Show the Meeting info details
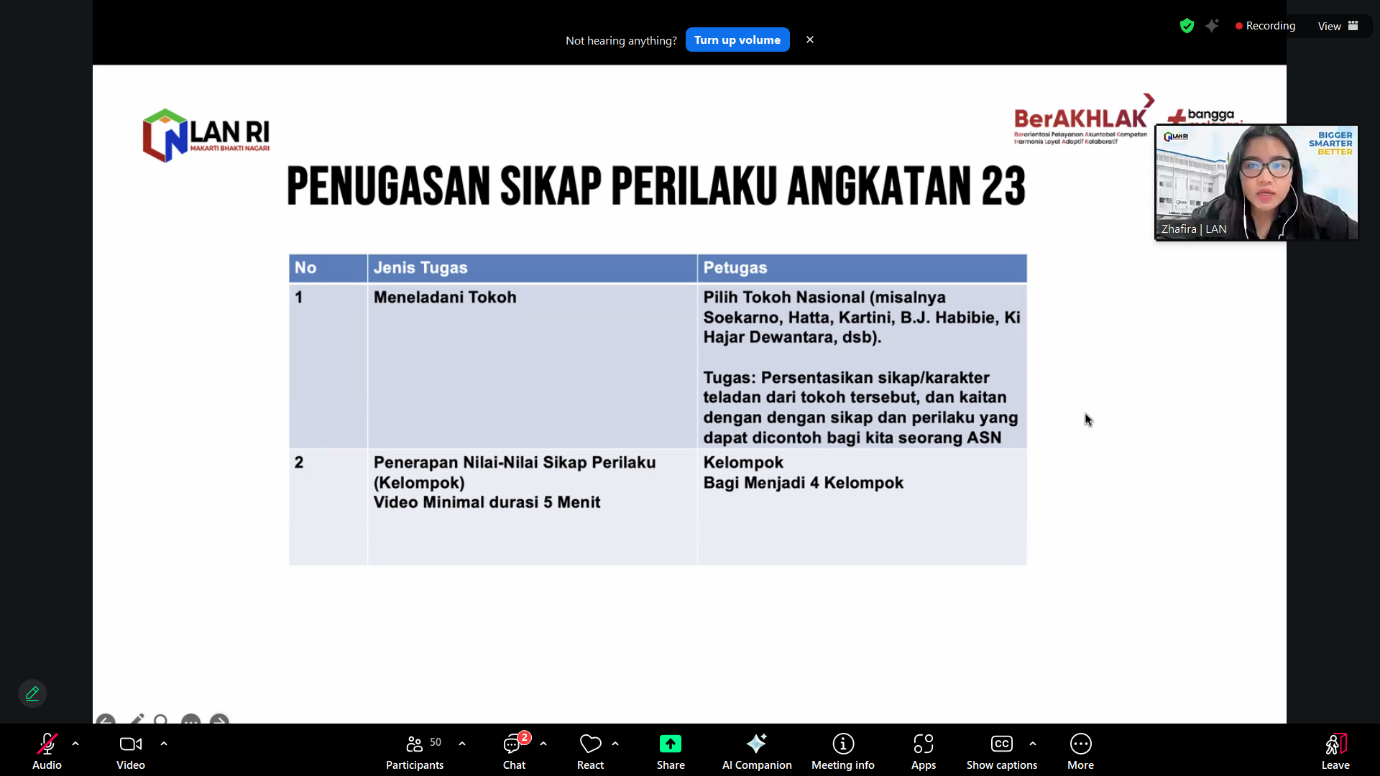Screen dimensions: 1380x776 pos(842,751)
